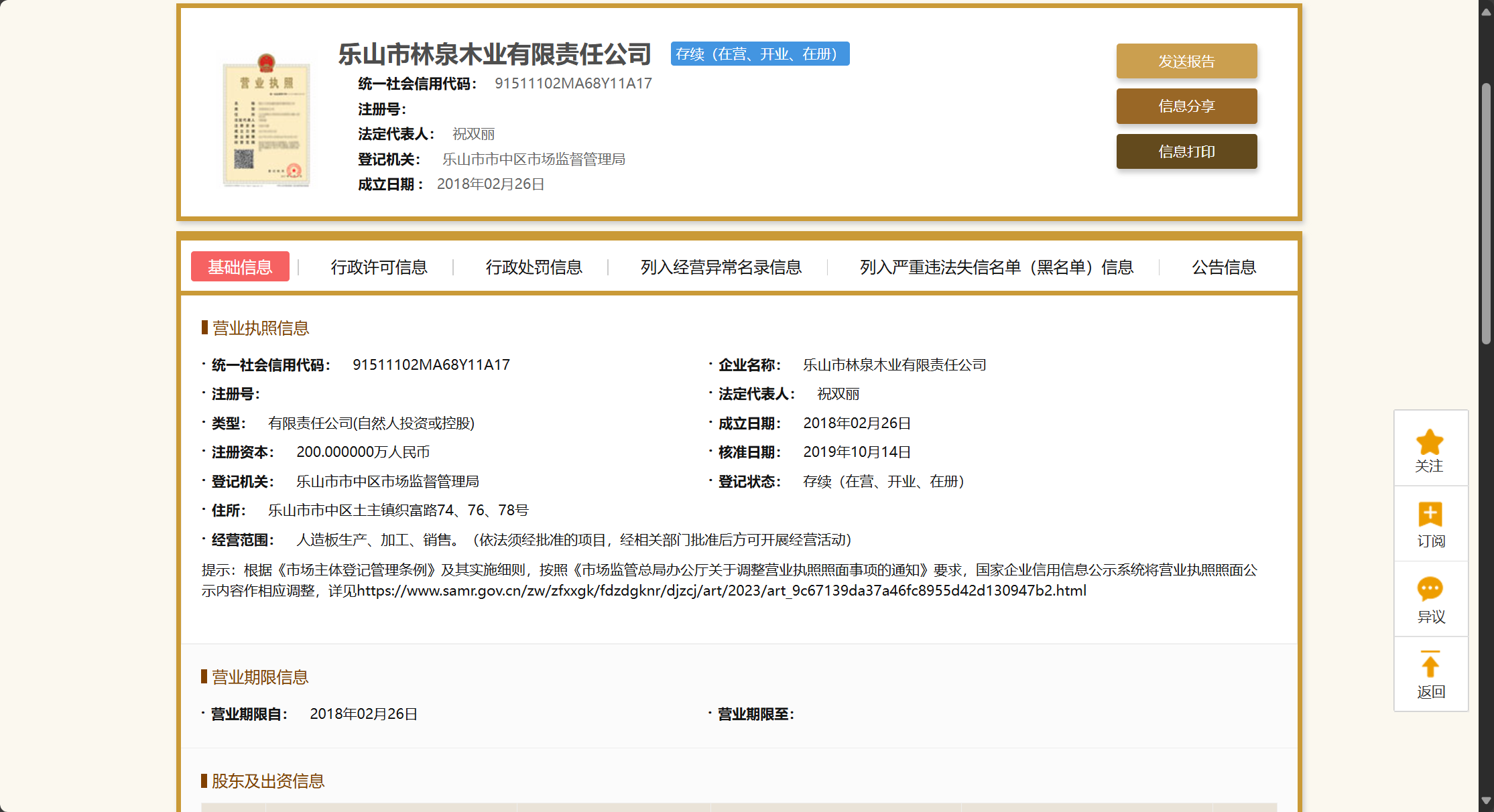Open the 列入严重违法失信名单（黑名单）信息 tab
Image resolution: width=1494 pixels, height=812 pixels.
coord(996,267)
